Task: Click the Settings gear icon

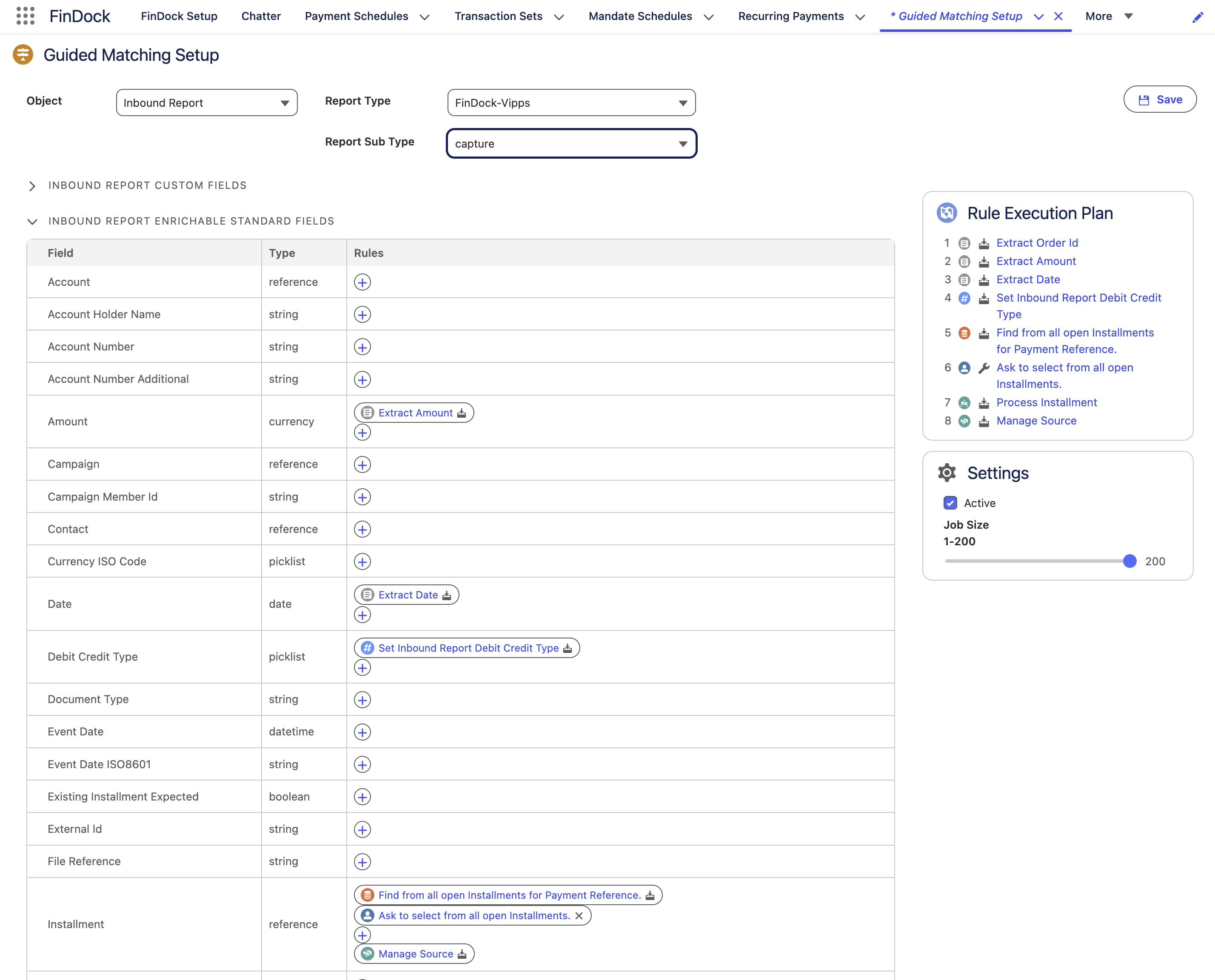Action: coord(947,473)
